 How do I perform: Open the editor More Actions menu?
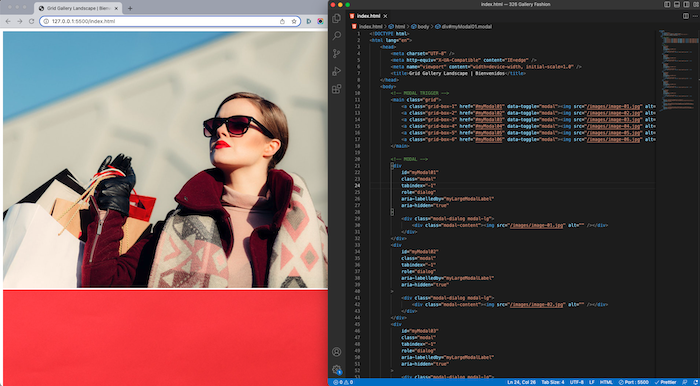695,16
